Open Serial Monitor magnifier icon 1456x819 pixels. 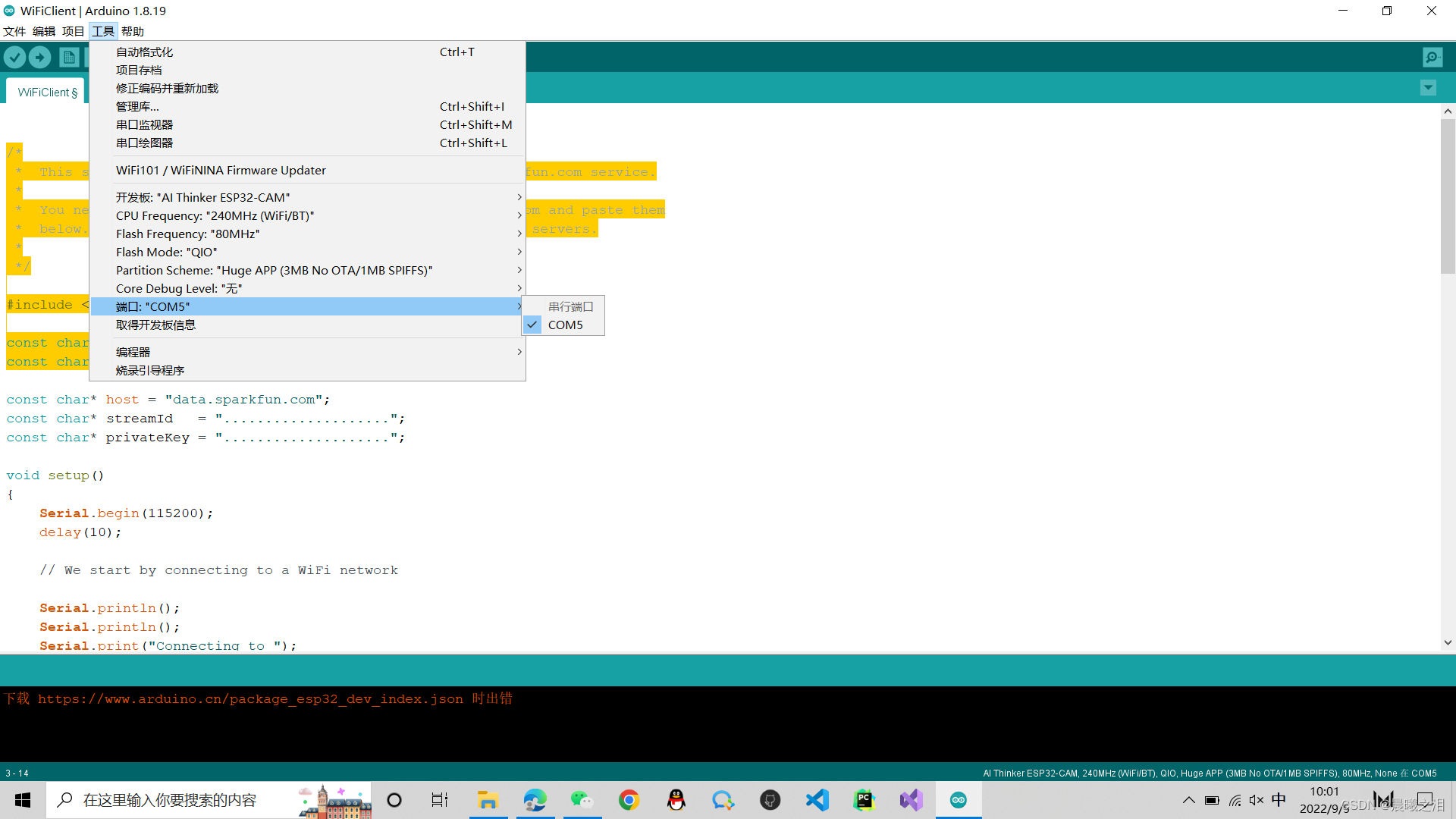1432,57
